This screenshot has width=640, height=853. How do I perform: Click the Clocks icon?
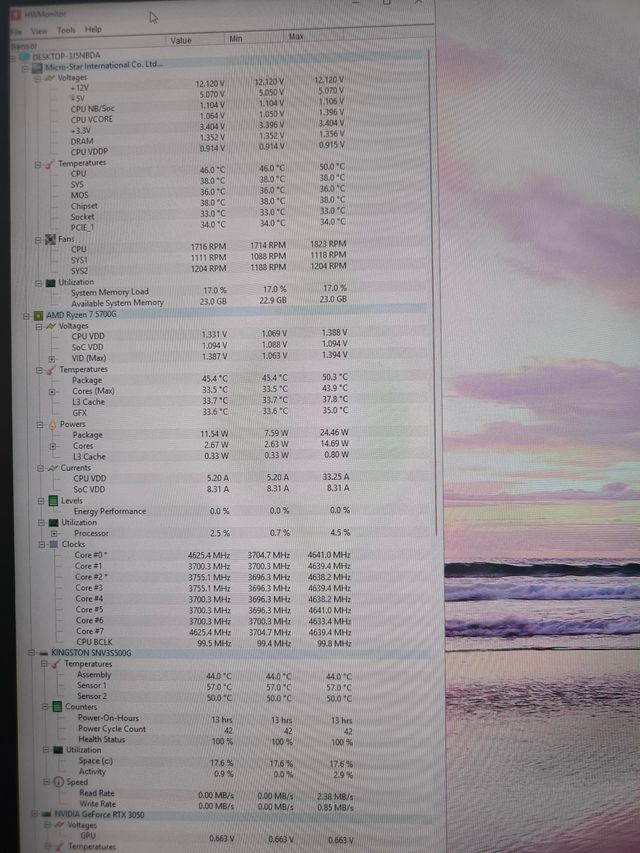54,544
